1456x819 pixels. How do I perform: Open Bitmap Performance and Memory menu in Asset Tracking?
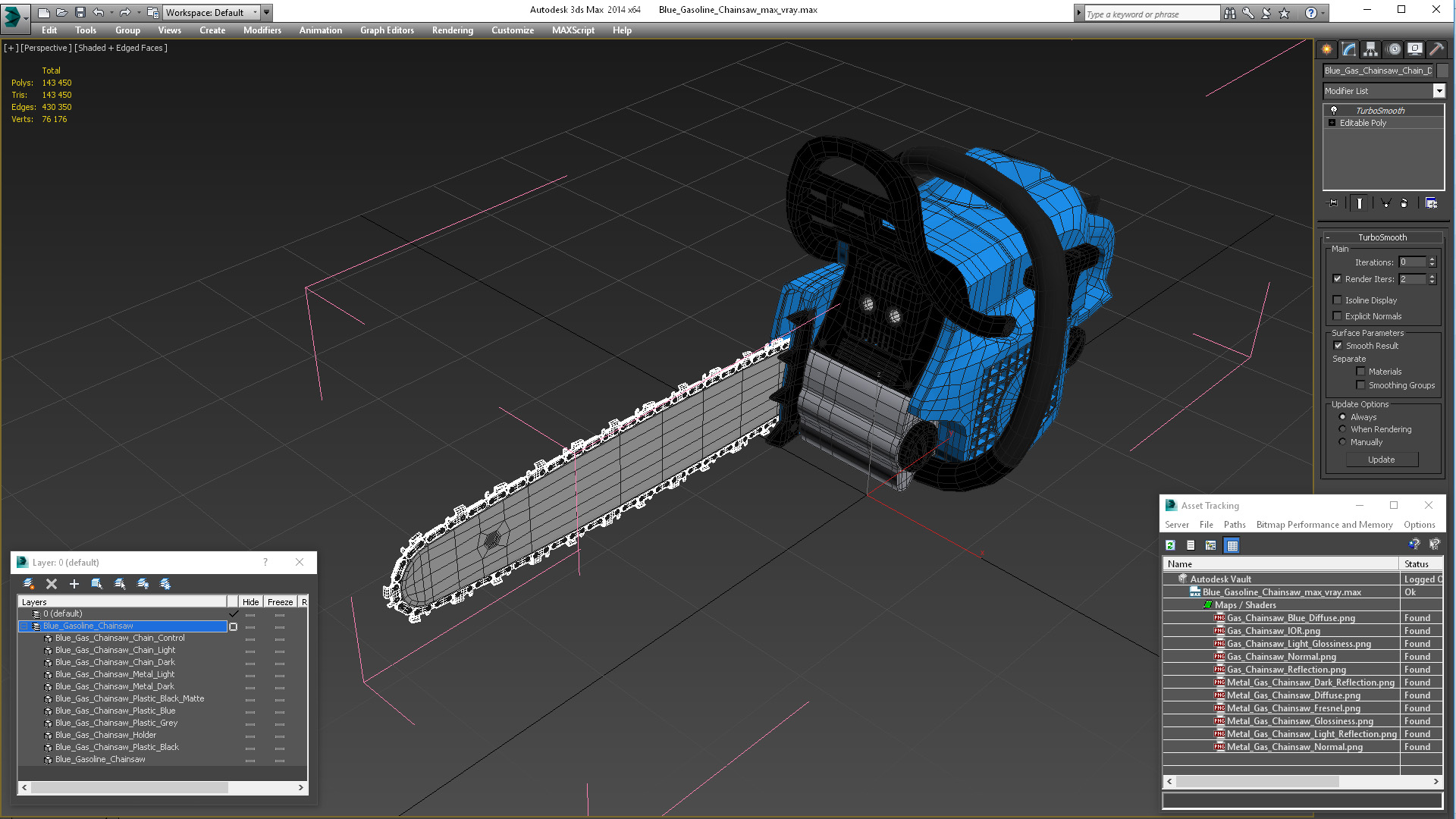pos(1324,525)
